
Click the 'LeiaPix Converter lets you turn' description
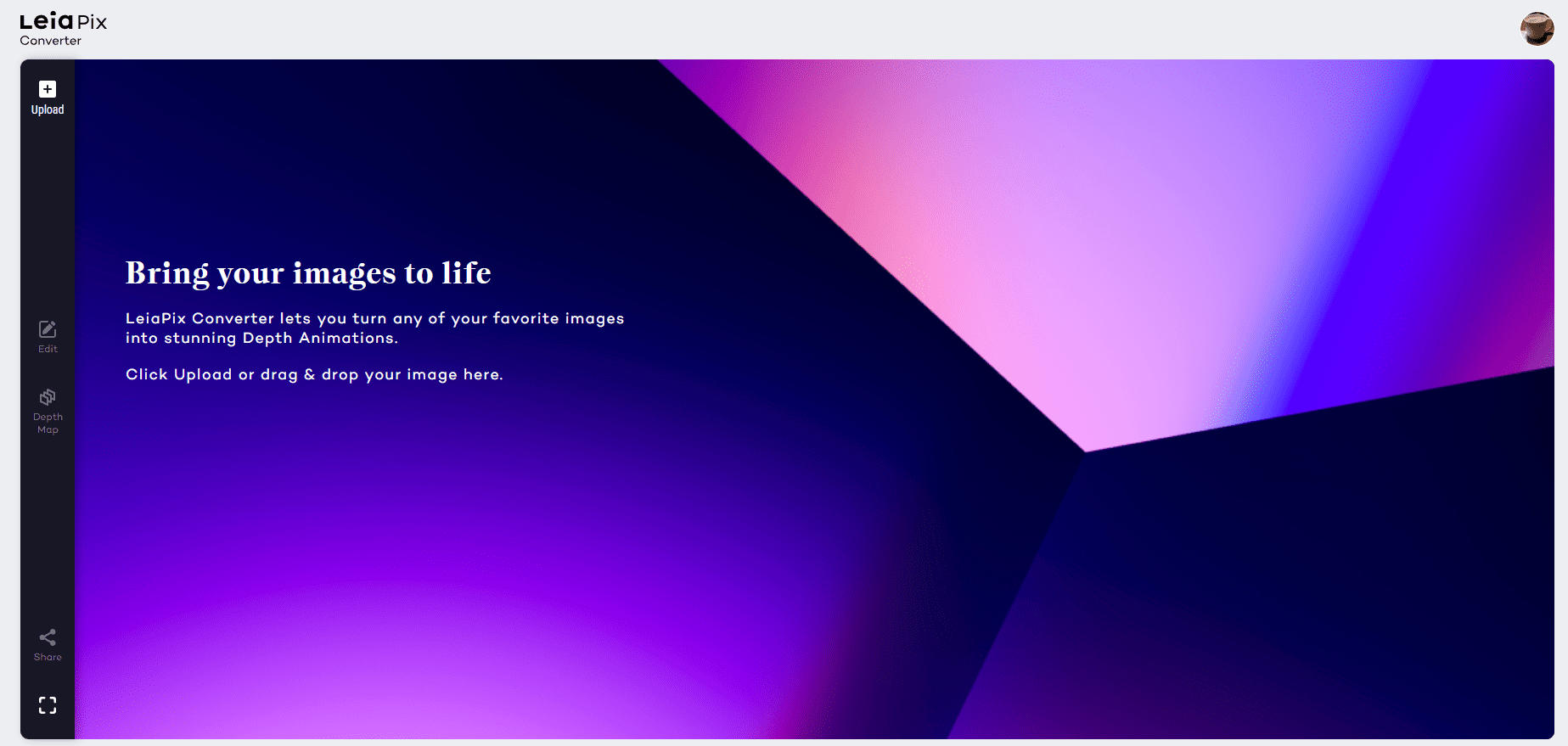(x=374, y=328)
